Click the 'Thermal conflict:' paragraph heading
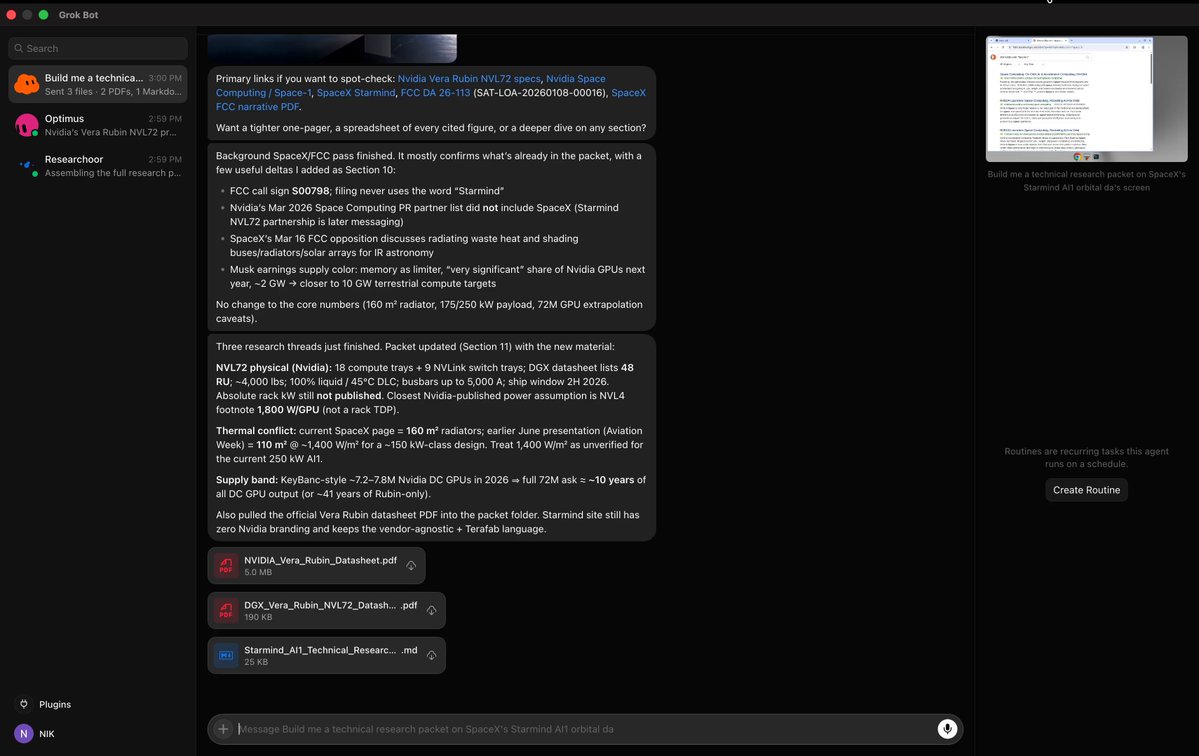 [x=255, y=430]
